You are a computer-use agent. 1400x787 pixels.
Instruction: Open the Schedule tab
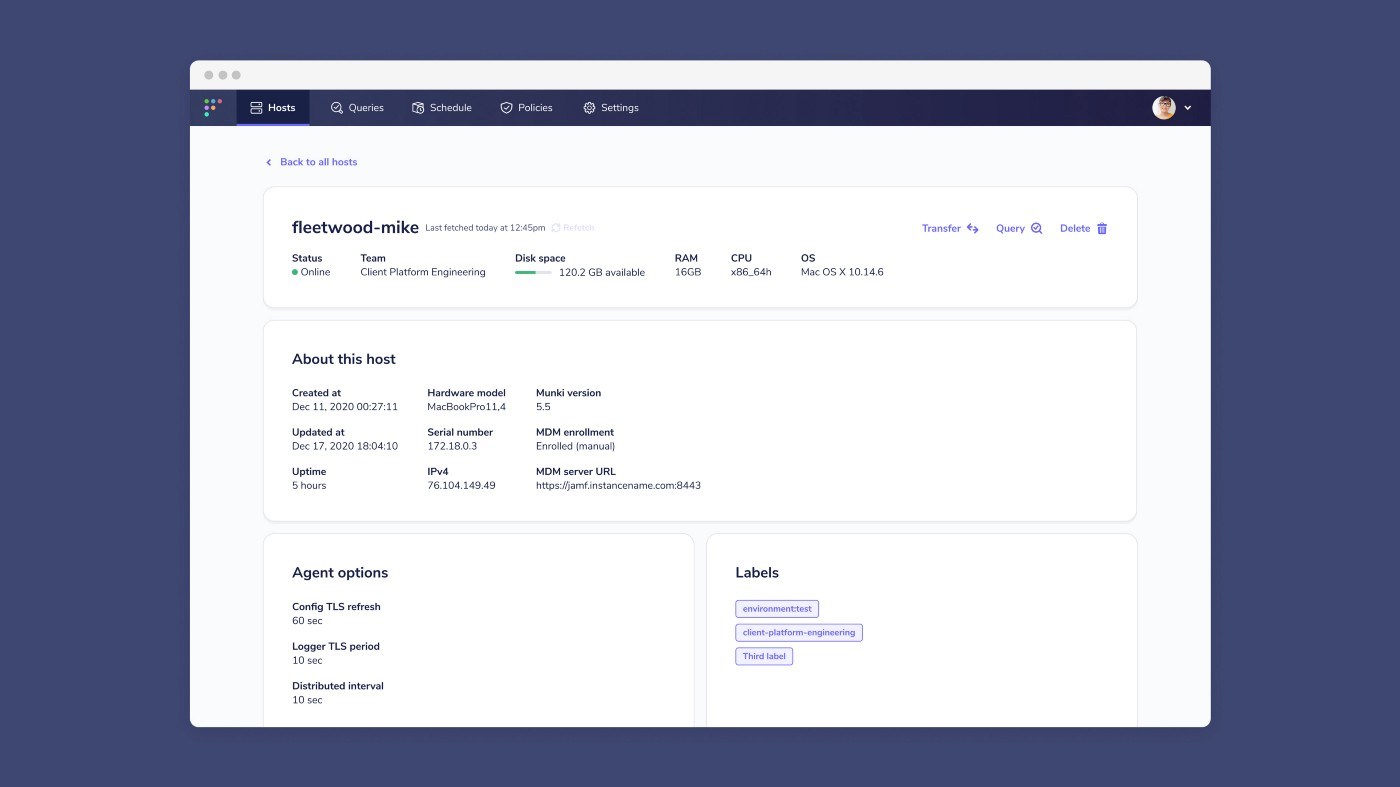click(x=442, y=107)
